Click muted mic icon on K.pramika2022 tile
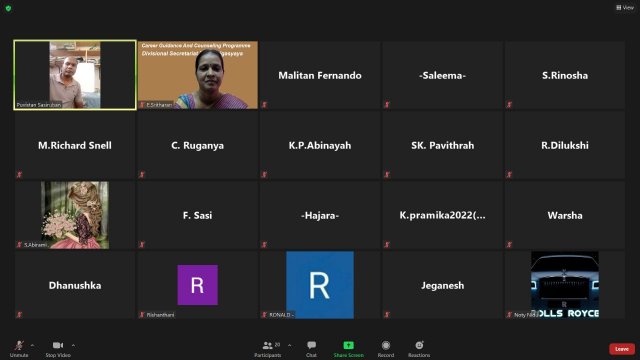Viewport: 640px width, 360px height. coord(387,245)
